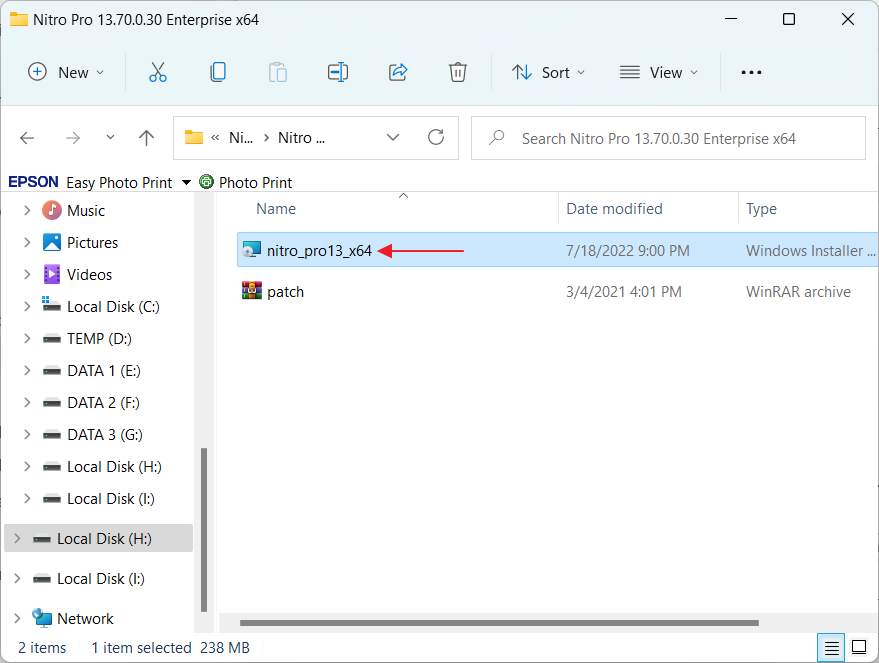Go up one folder level arrow
This screenshot has width=879, height=663.
point(146,138)
